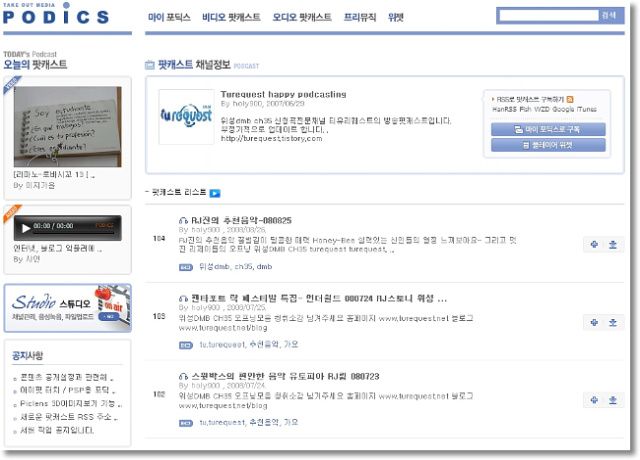640x460 pixels.
Task: Open the 비디오 팟캐스트 menu
Action: tap(231, 17)
